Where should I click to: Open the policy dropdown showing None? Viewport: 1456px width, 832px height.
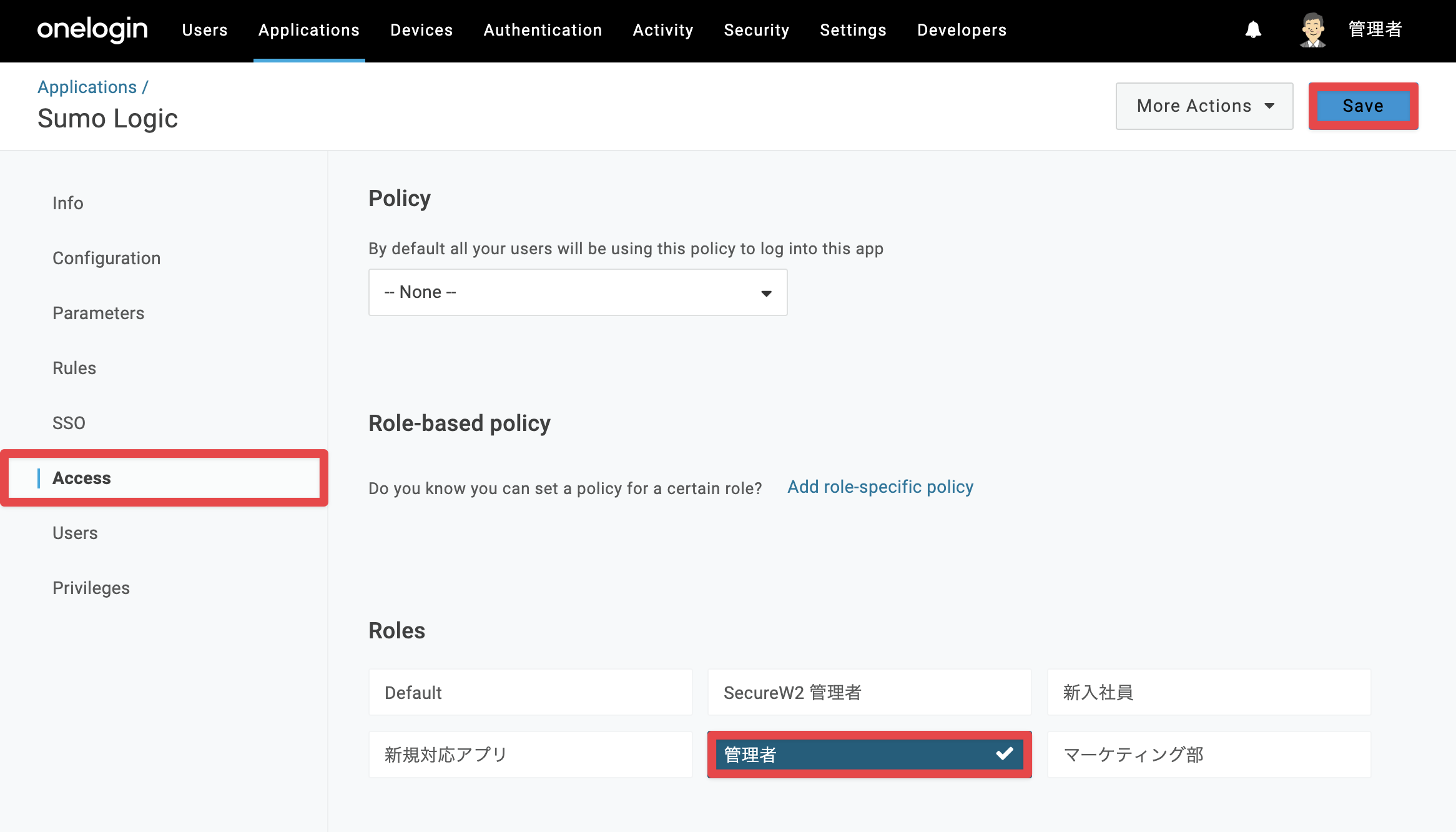click(578, 292)
